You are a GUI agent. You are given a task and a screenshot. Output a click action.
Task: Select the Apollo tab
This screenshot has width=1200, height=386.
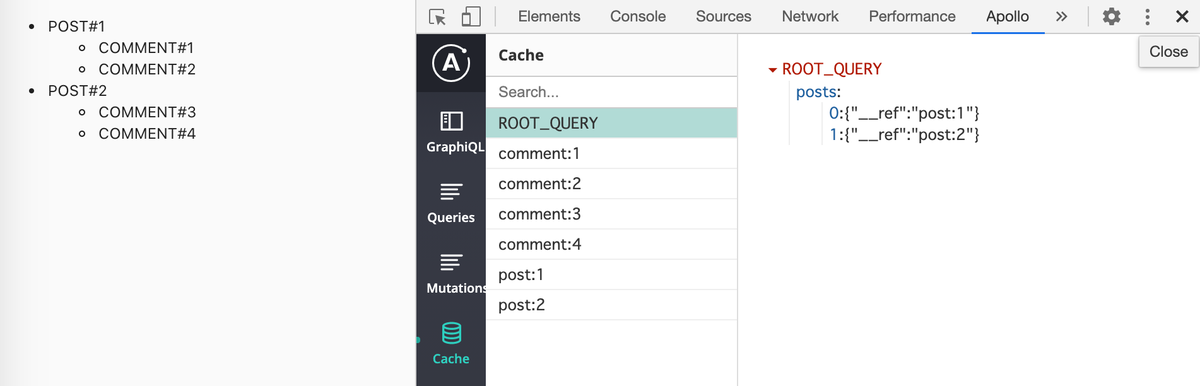(1008, 16)
